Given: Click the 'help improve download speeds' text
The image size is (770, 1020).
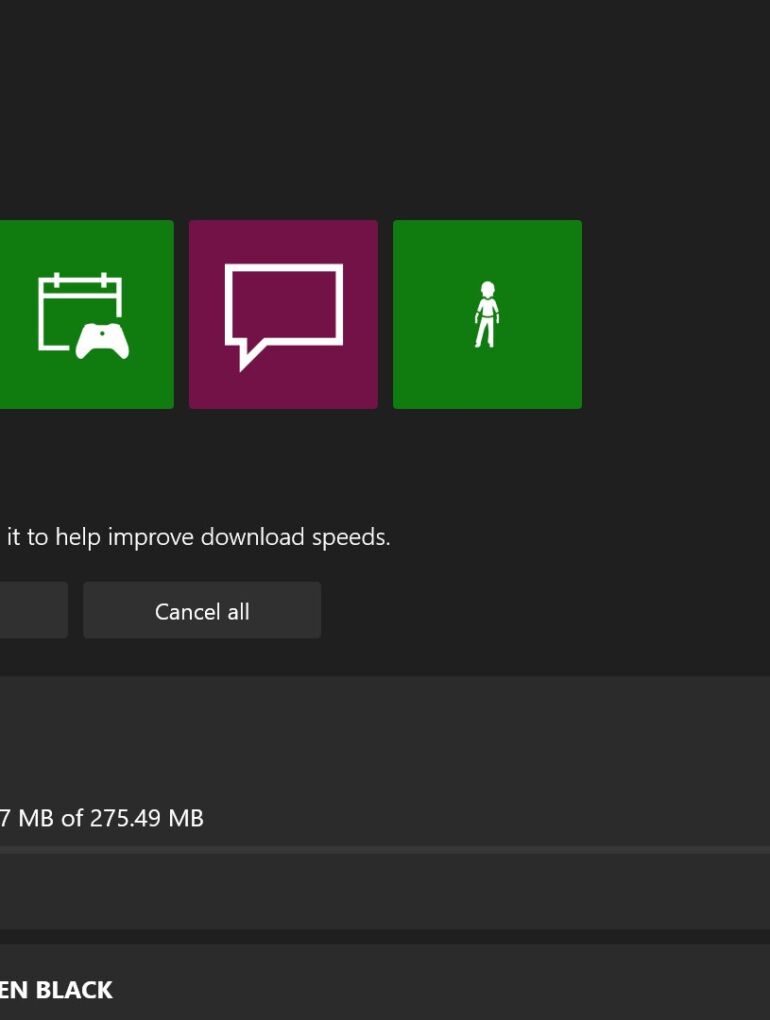Looking at the screenshot, I should 222,537.
